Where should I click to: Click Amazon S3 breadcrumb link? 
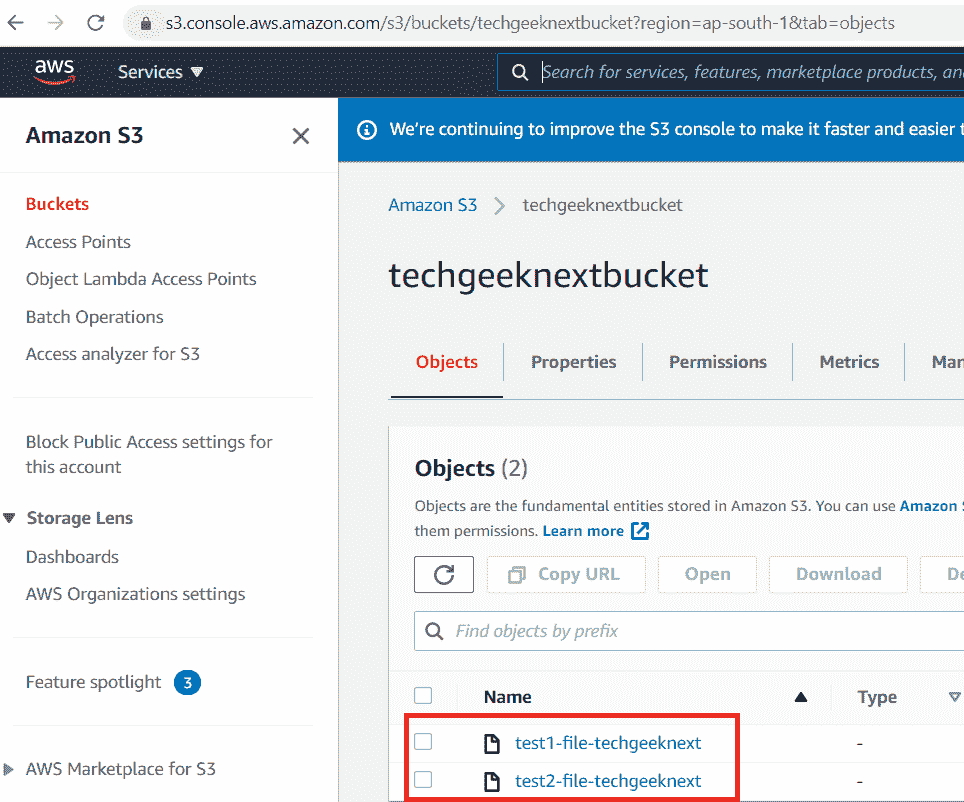tap(433, 205)
